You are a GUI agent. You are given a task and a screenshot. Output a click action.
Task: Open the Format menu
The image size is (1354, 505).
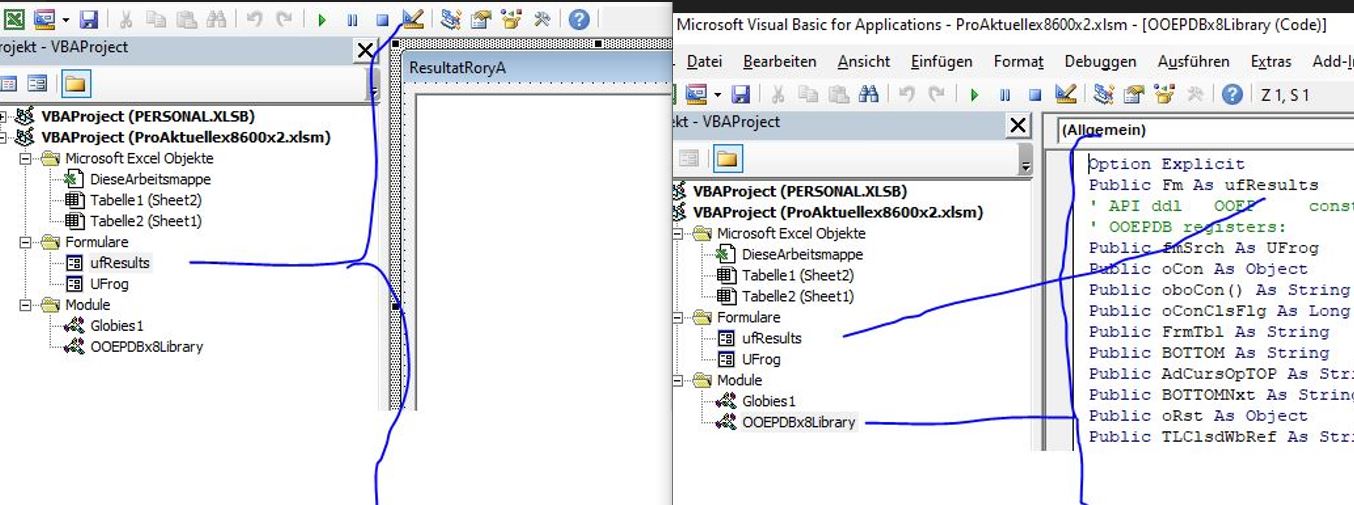click(x=1018, y=62)
